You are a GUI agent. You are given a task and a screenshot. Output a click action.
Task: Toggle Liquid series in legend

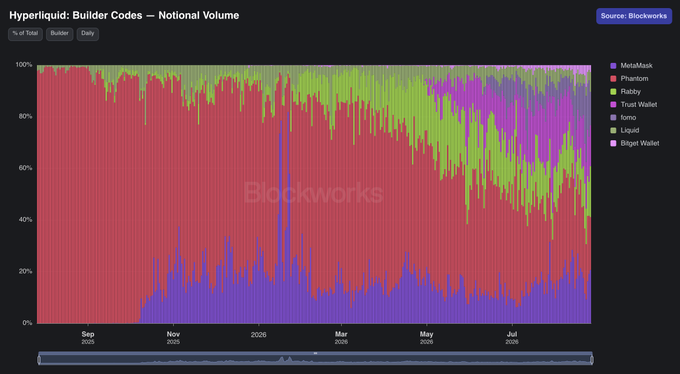pyautogui.click(x=624, y=130)
